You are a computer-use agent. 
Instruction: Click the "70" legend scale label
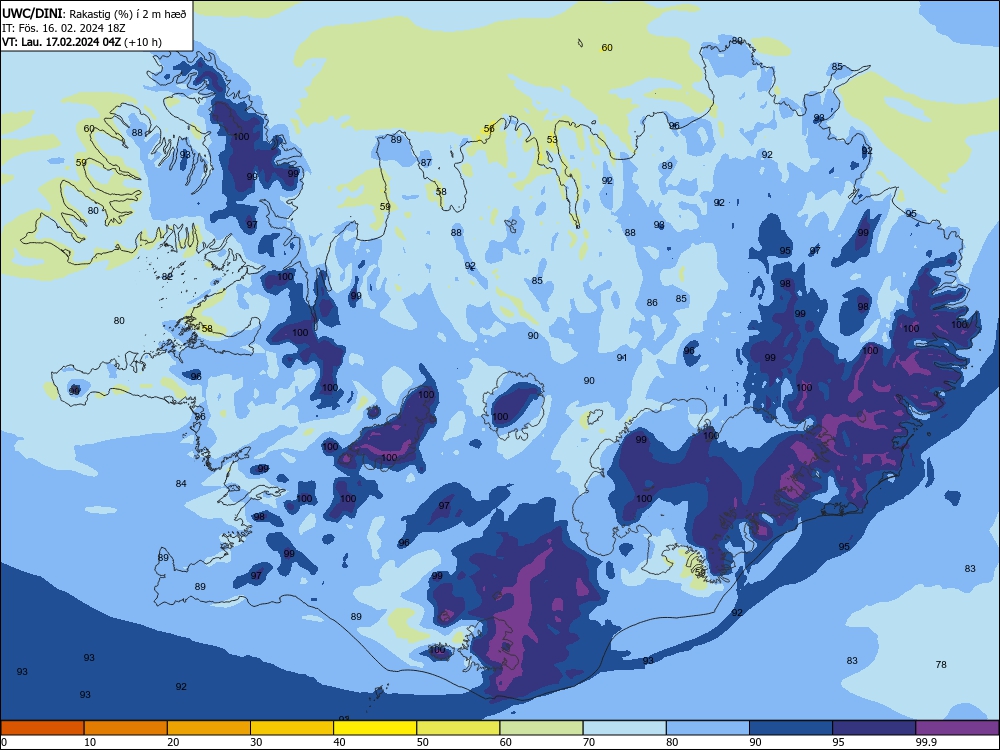[589, 742]
